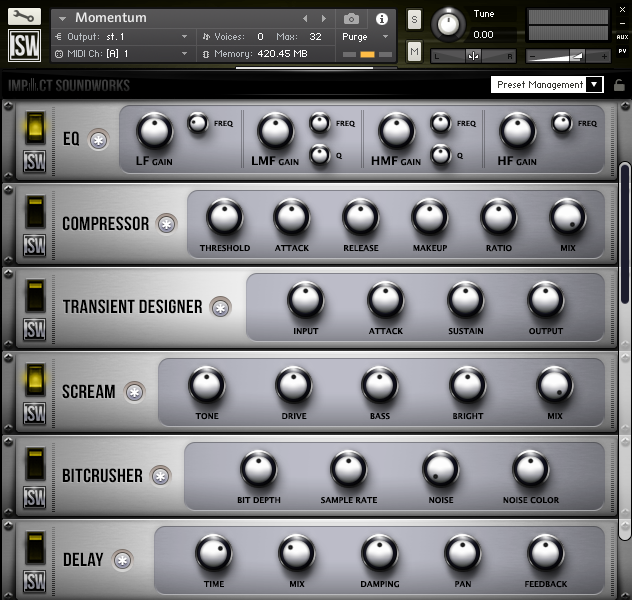This screenshot has height=600, width=632.
Task: Click the volume plus button
Action: (604, 56)
